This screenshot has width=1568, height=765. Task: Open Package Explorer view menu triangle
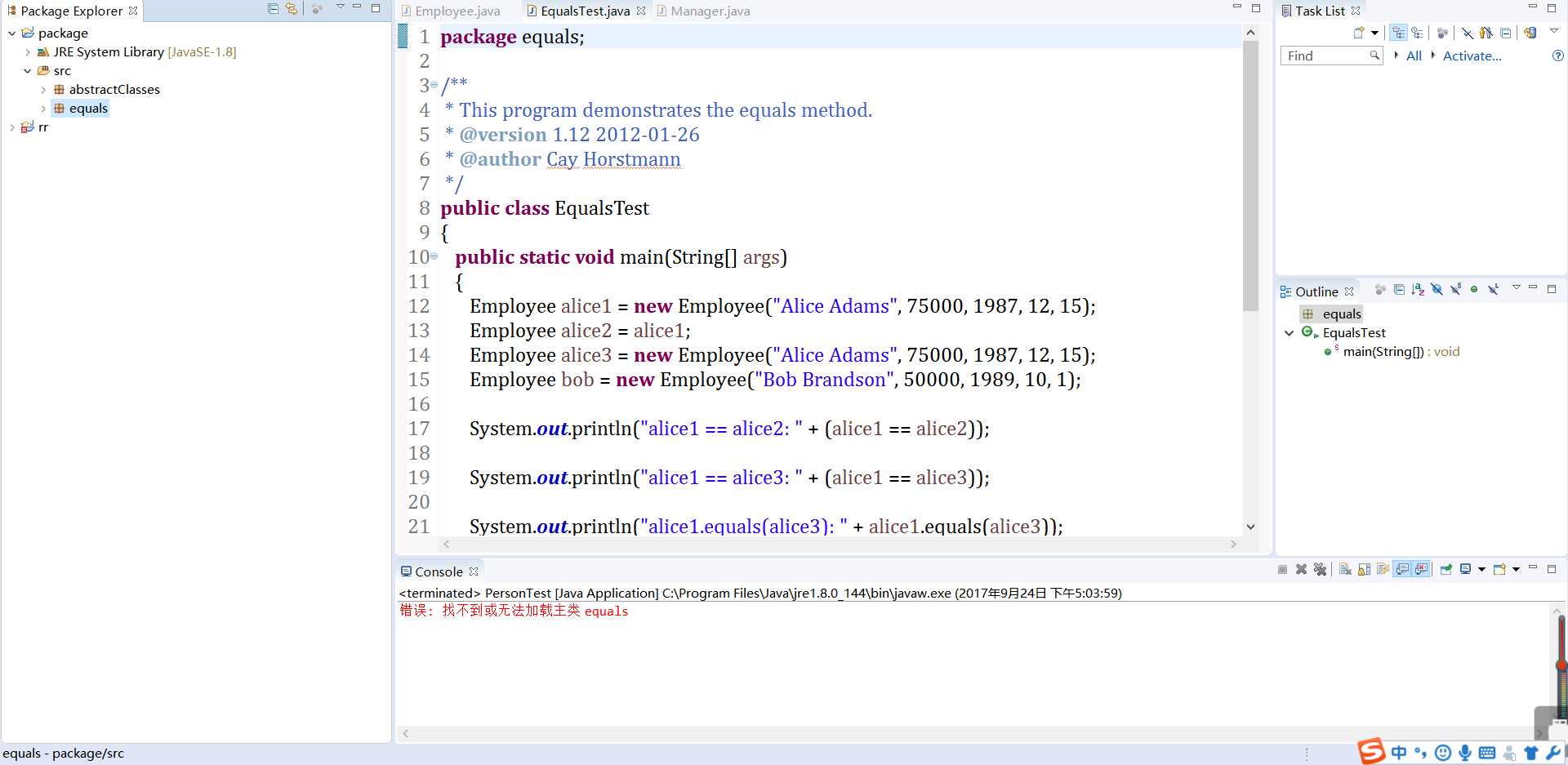[341, 7]
